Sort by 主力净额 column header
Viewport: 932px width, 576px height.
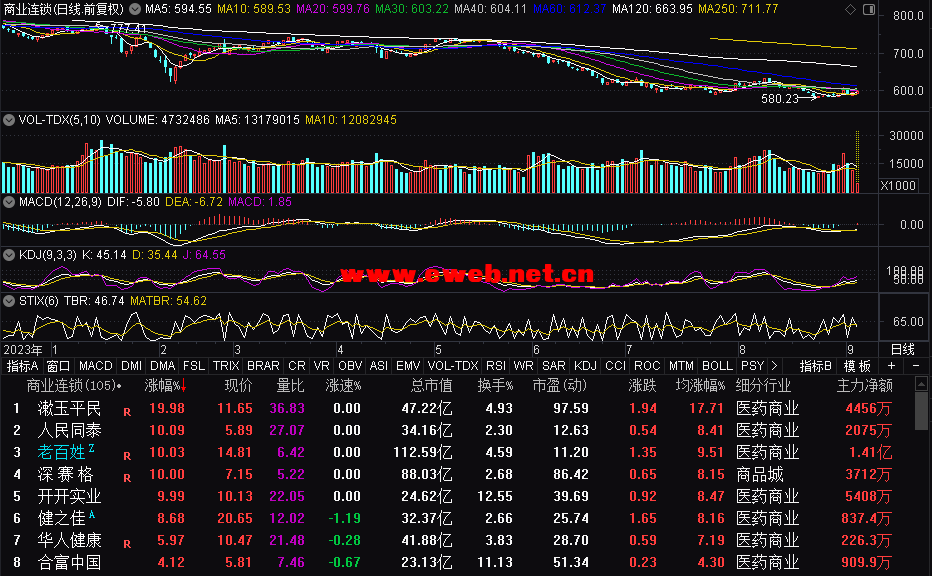(865, 386)
